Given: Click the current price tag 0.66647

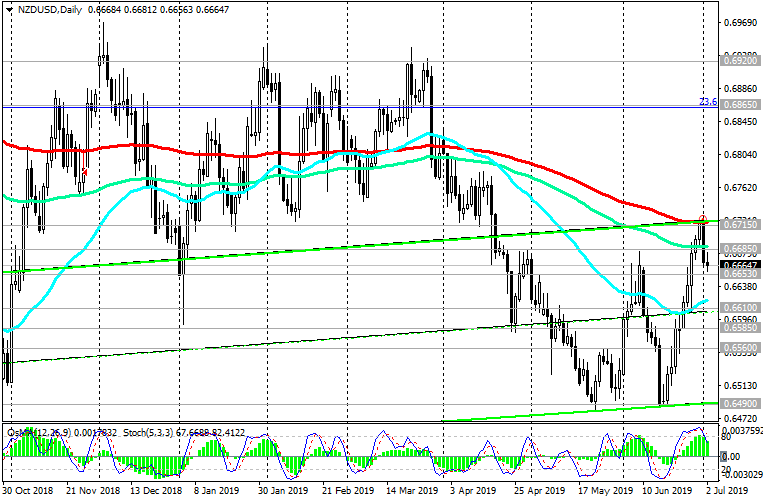Looking at the screenshot, I should [739, 265].
